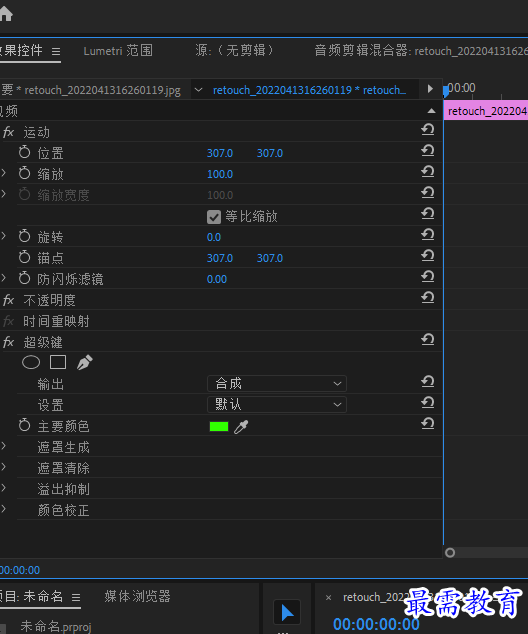Select the Selection tool arrow
The height and width of the screenshot is (634, 528).
point(287,613)
